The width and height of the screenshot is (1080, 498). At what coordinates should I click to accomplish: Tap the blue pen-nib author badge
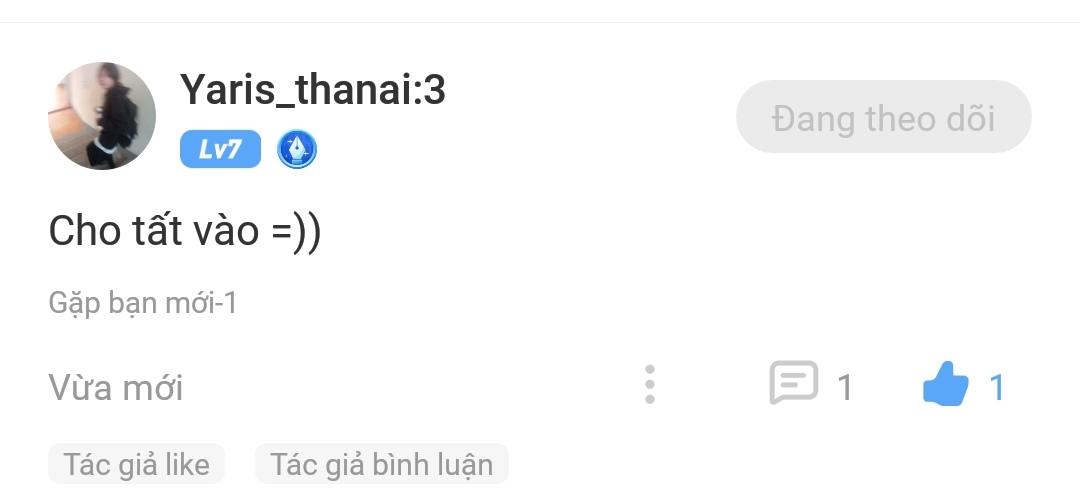click(297, 149)
